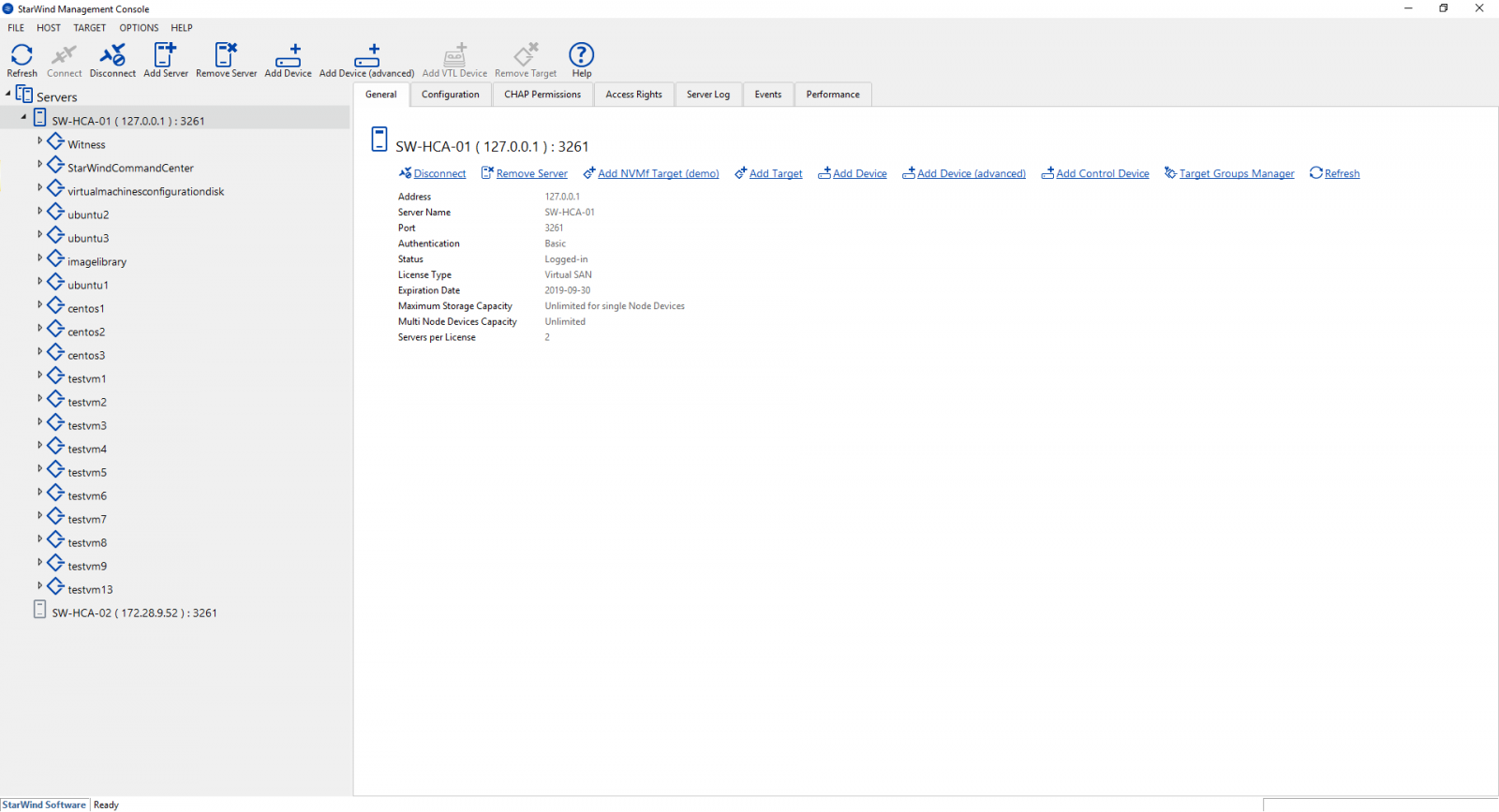Switch to the Server Log tab
Screen dimensions: 1499x812
pyautogui.click(x=708, y=95)
